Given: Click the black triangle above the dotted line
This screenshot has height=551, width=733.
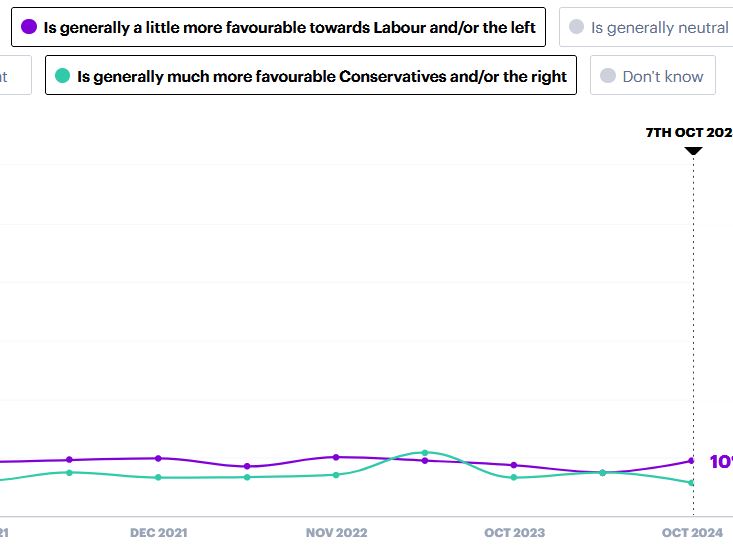Looking at the screenshot, I should click(693, 151).
